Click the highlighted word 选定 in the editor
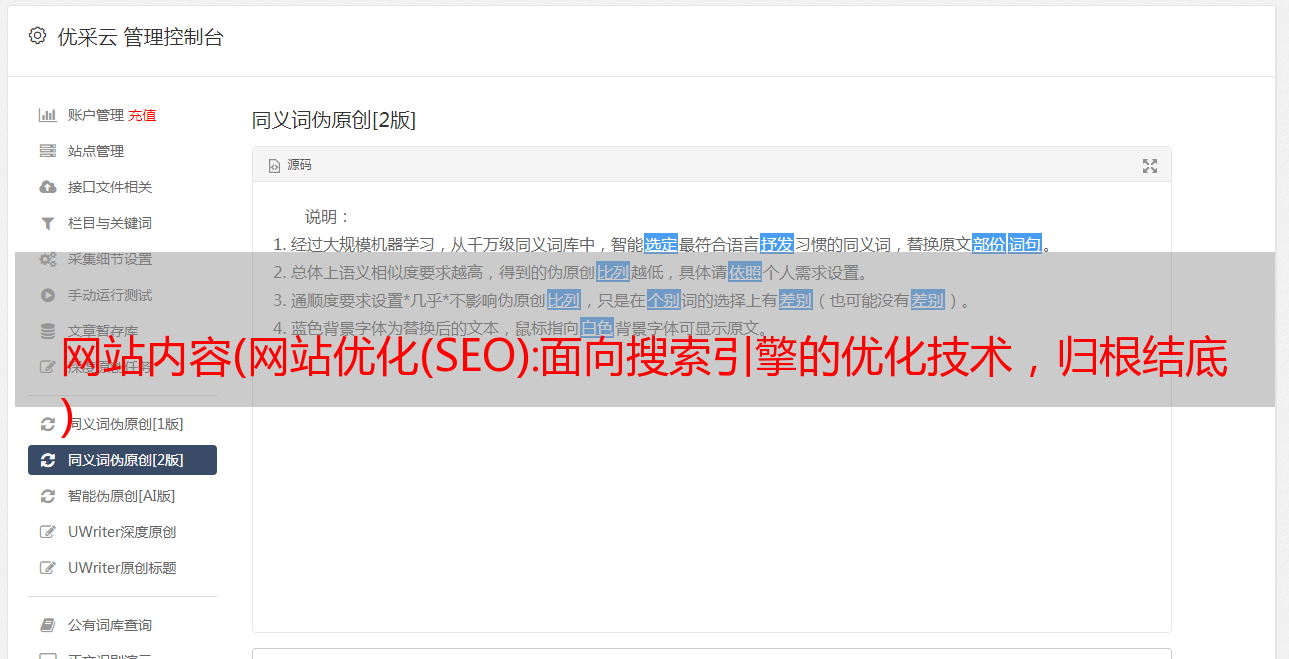The image size is (1289, 659). coord(661,244)
